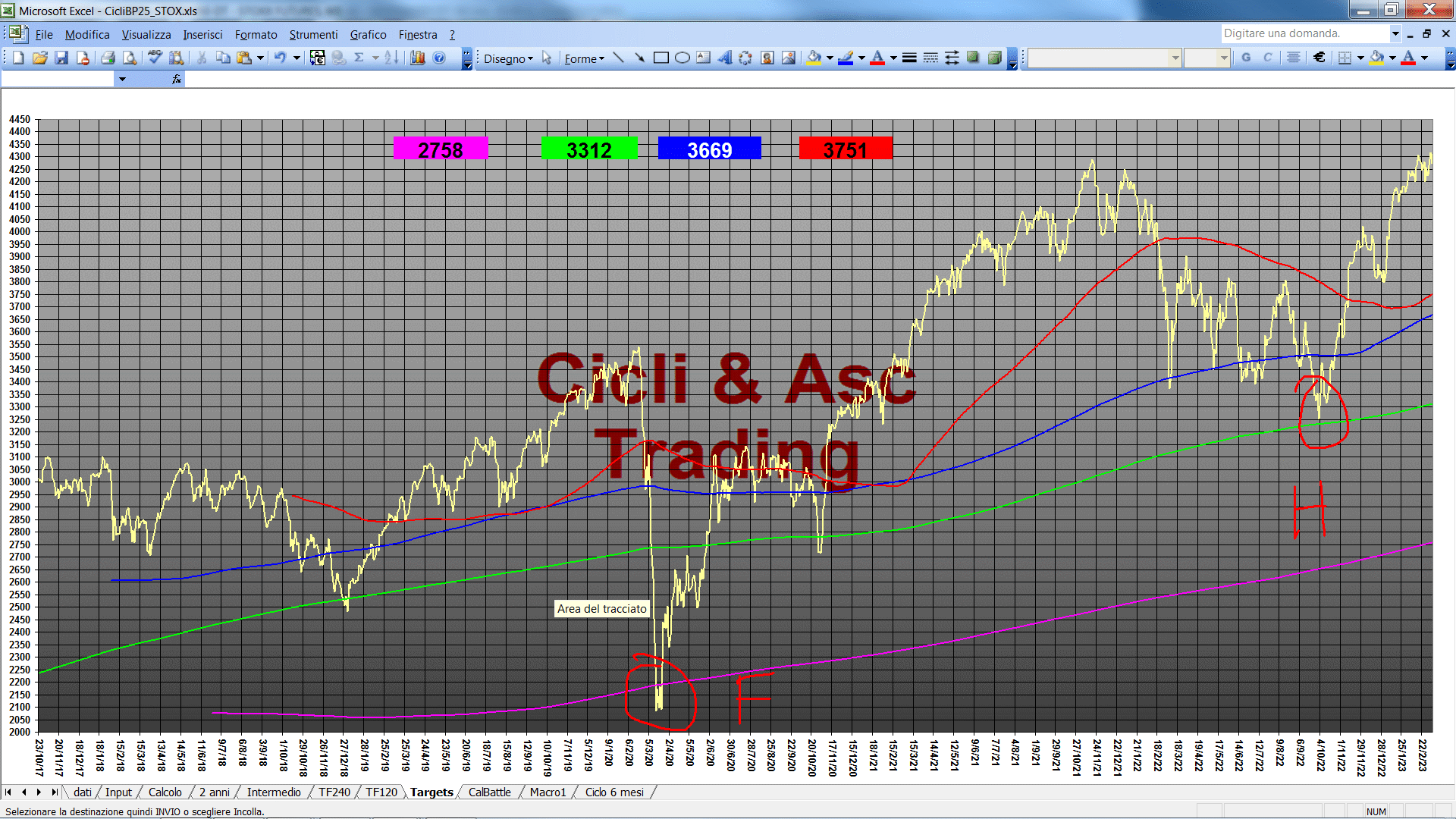Open the Modifica menu
Screen dimensions: 1456x819
(x=87, y=35)
